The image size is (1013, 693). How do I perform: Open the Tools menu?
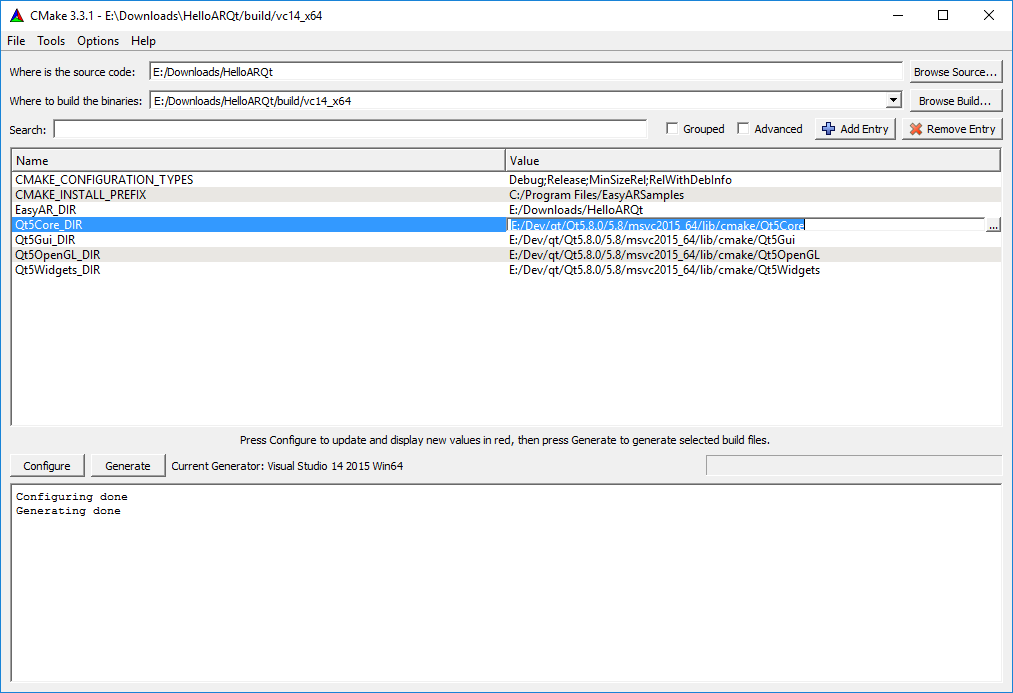pos(51,41)
